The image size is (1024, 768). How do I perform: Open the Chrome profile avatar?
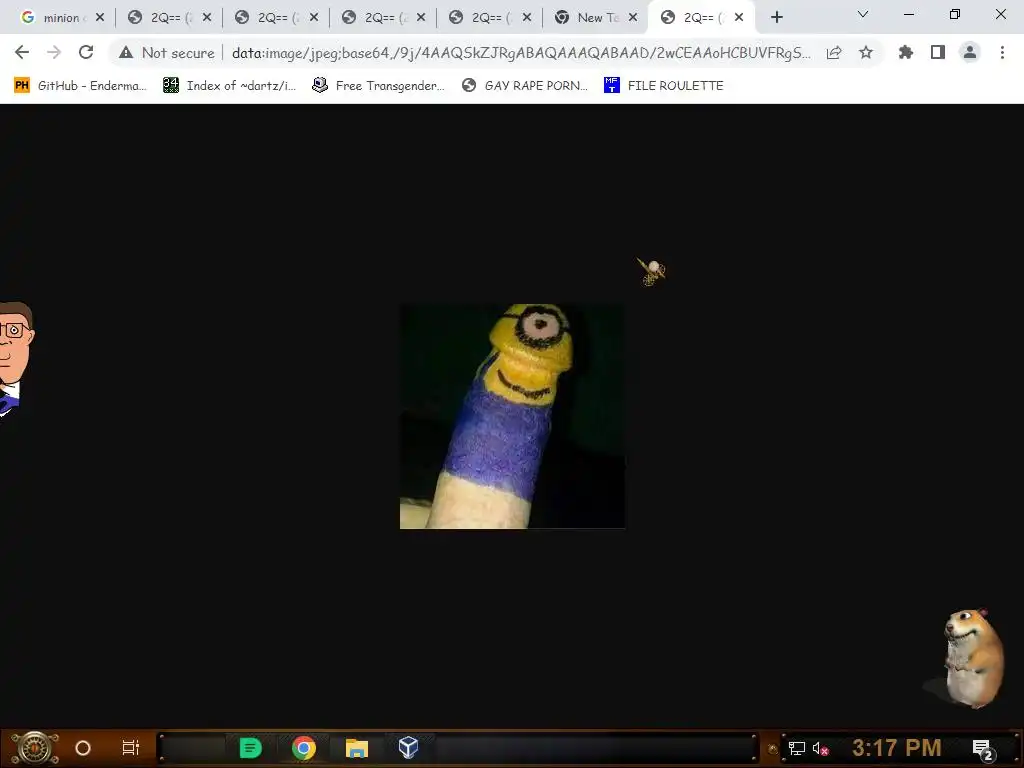[x=970, y=52]
